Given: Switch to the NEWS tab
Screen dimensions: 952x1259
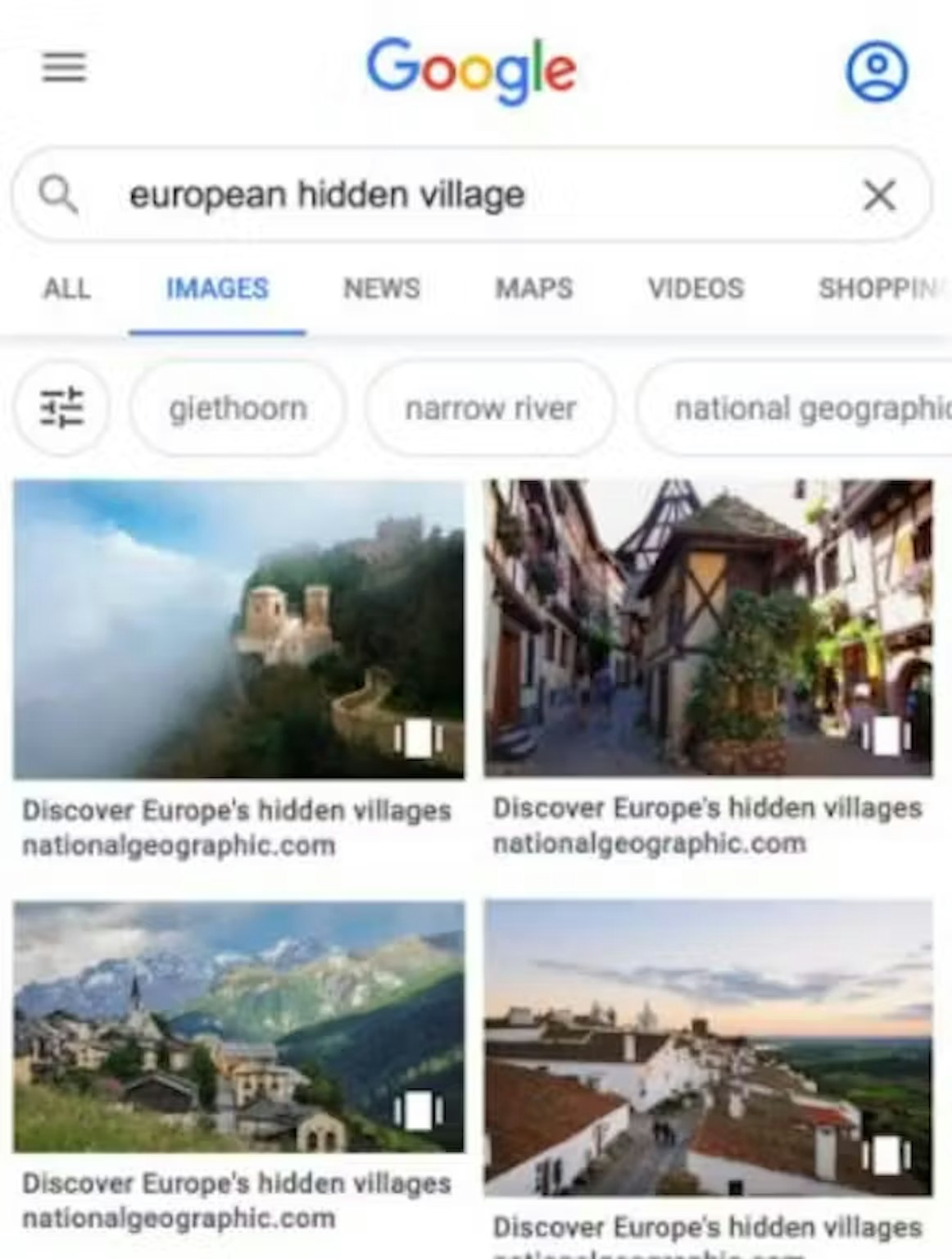Looking at the screenshot, I should (x=382, y=289).
